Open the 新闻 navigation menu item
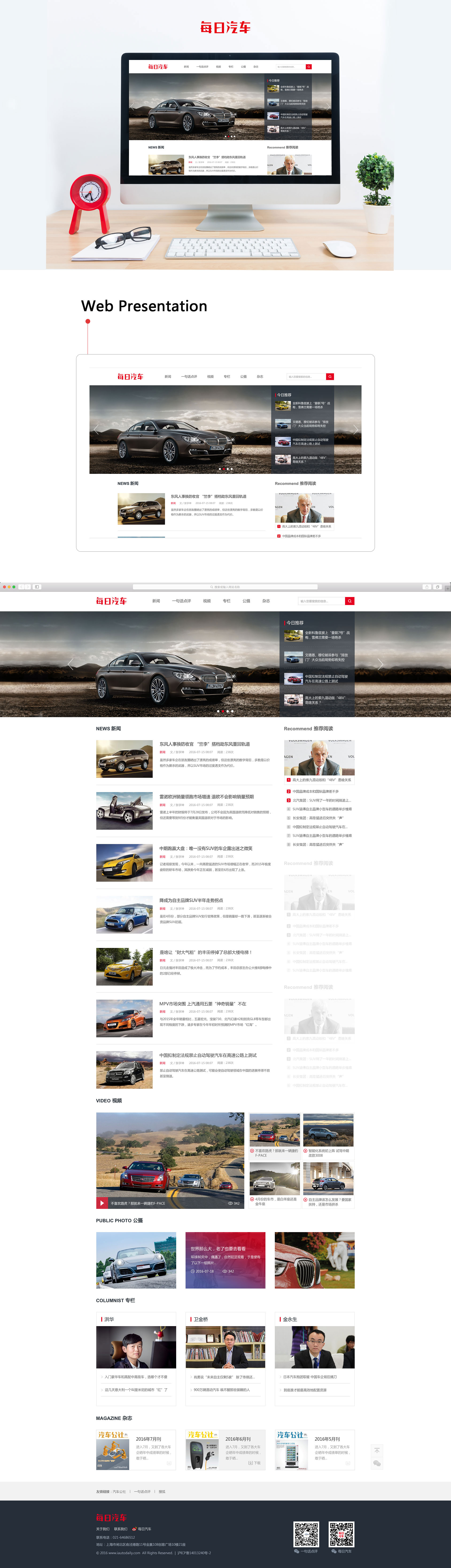The image size is (451, 1568). [156, 601]
